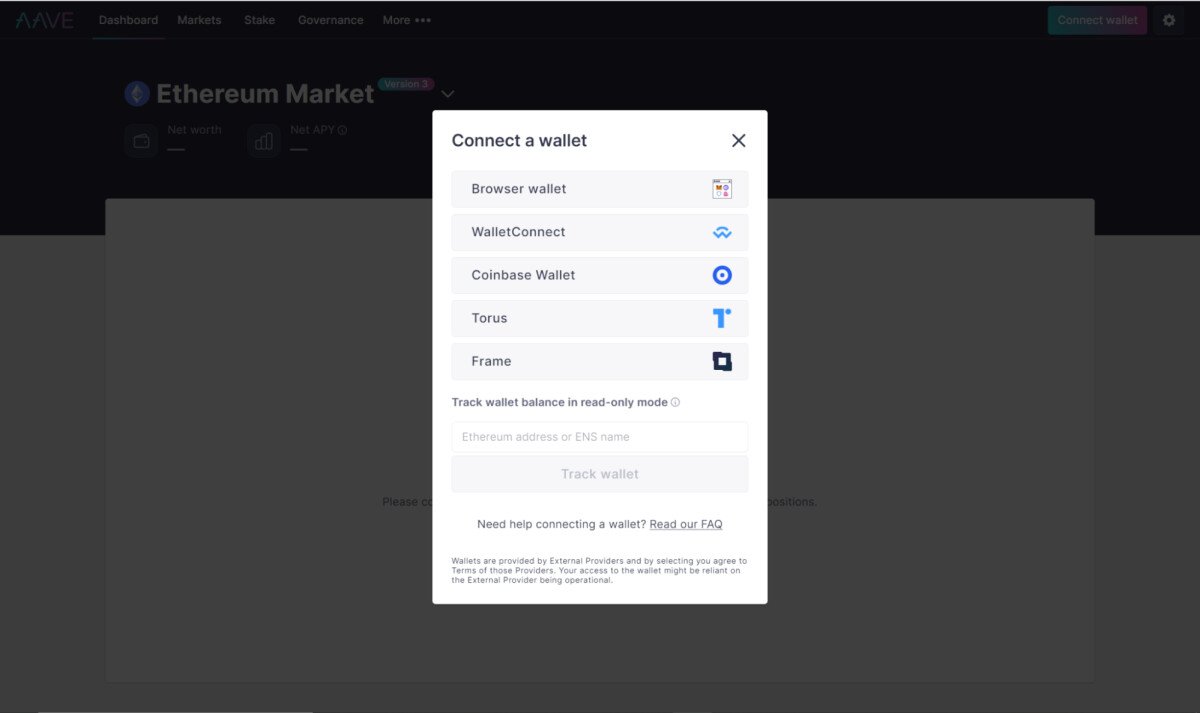Select the MetaMask icon next to Browser wallet

pyautogui.click(x=723, y=188)
